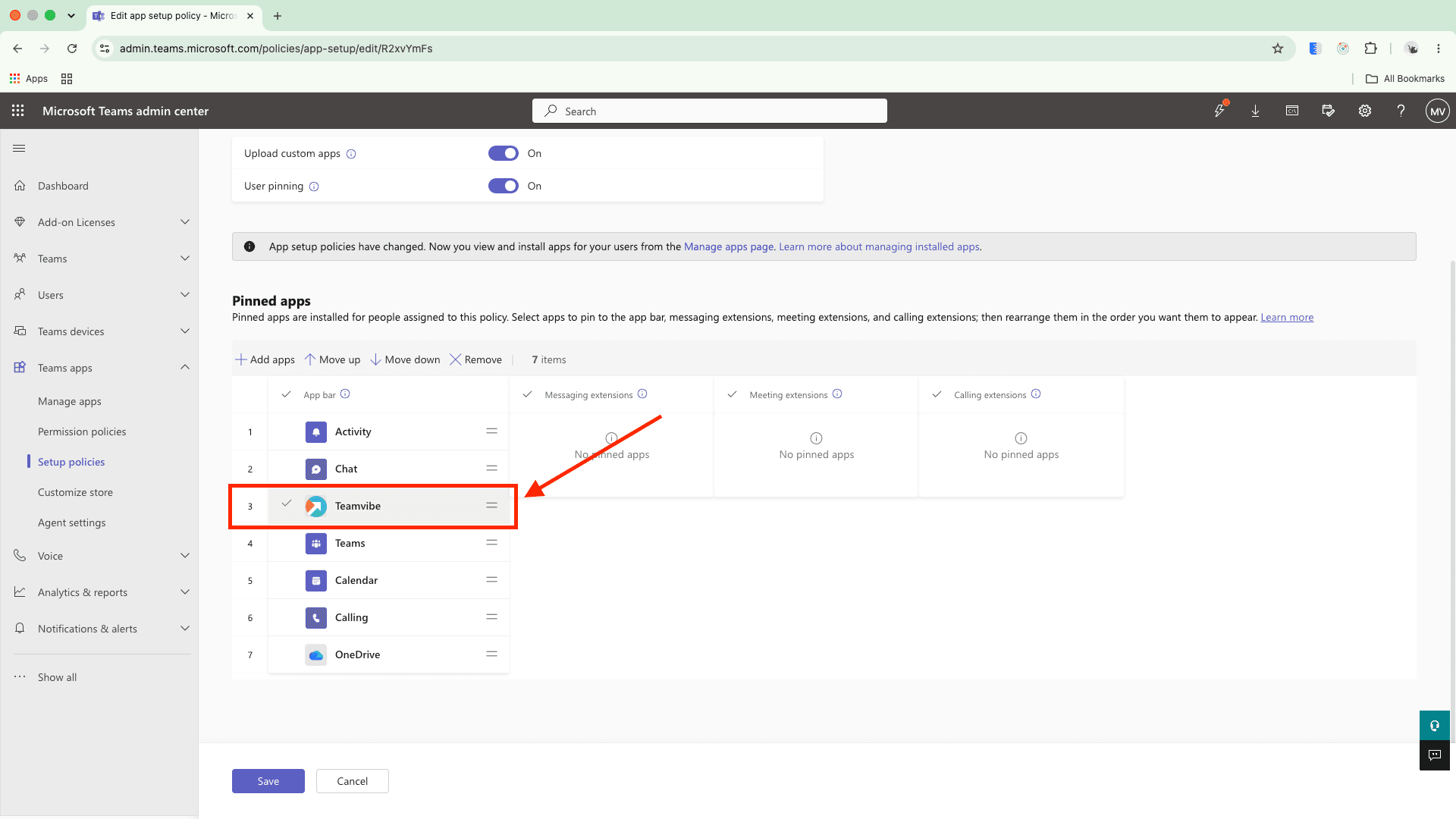Open Permission policies in sidebar
Screen dimensions: 1456x819
(82, 432)
